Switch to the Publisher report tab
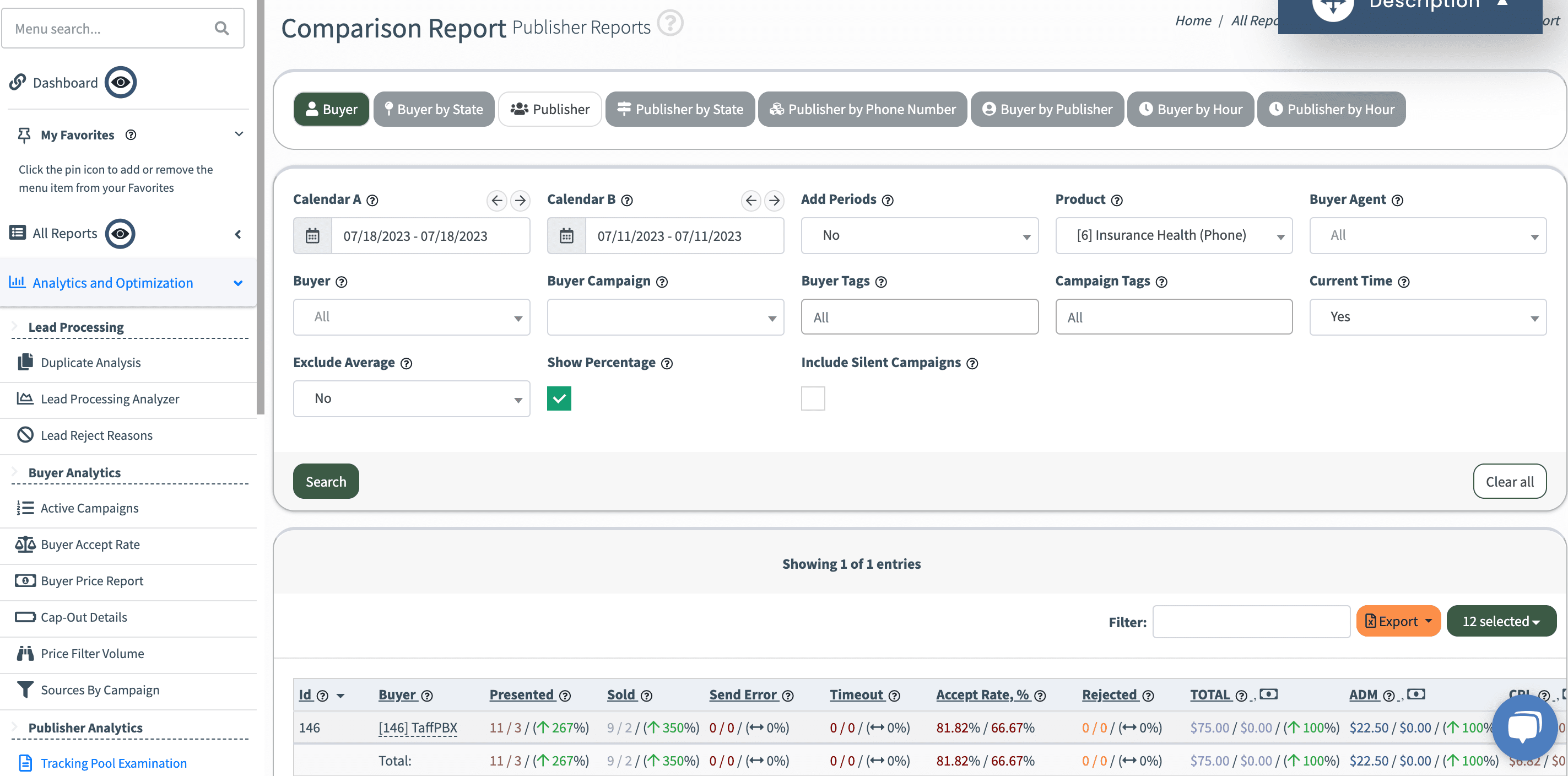 pyautogui.click(x=550, y=109)
